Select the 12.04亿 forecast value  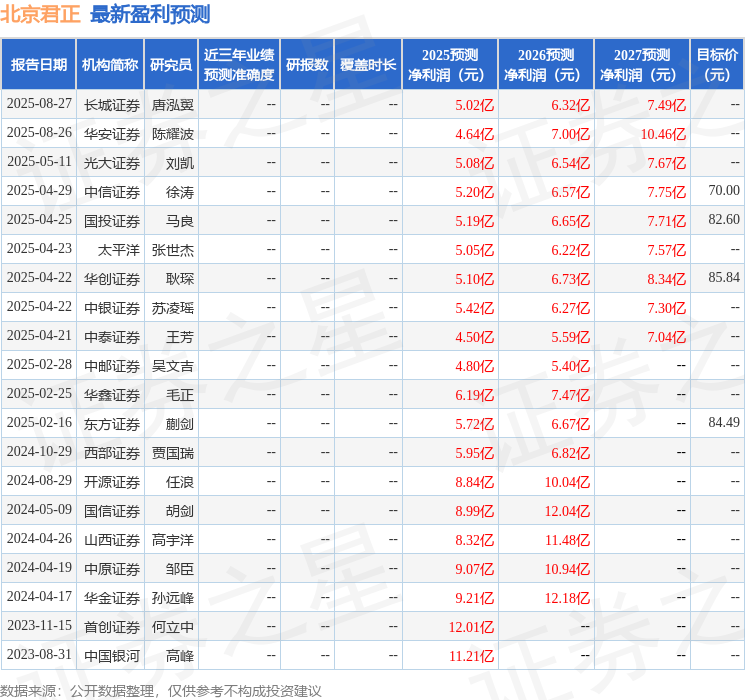click(567, 511)
